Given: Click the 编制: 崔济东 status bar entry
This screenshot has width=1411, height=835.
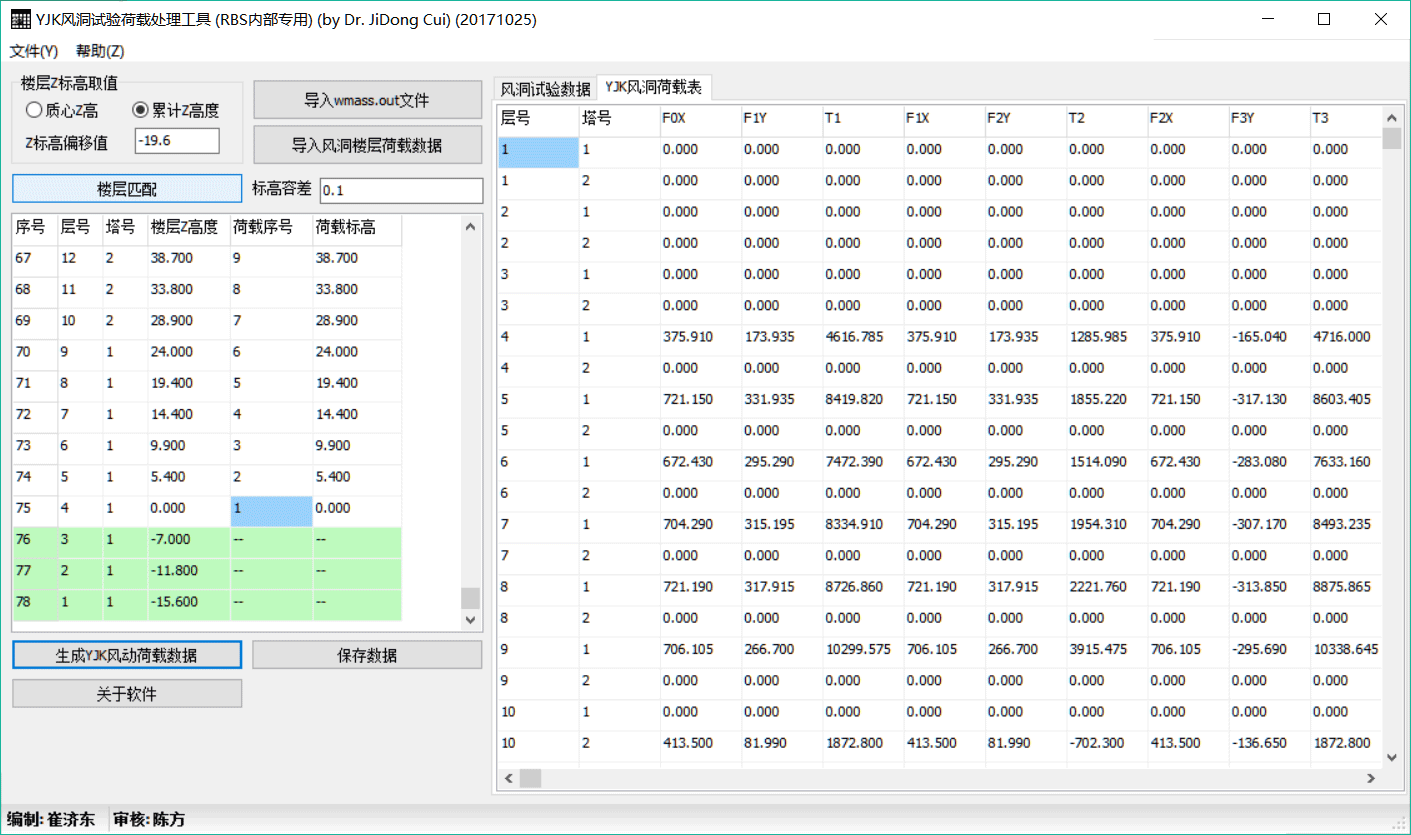Looking at the screenshot, I should pyautogui.click(x=51, y=820).
